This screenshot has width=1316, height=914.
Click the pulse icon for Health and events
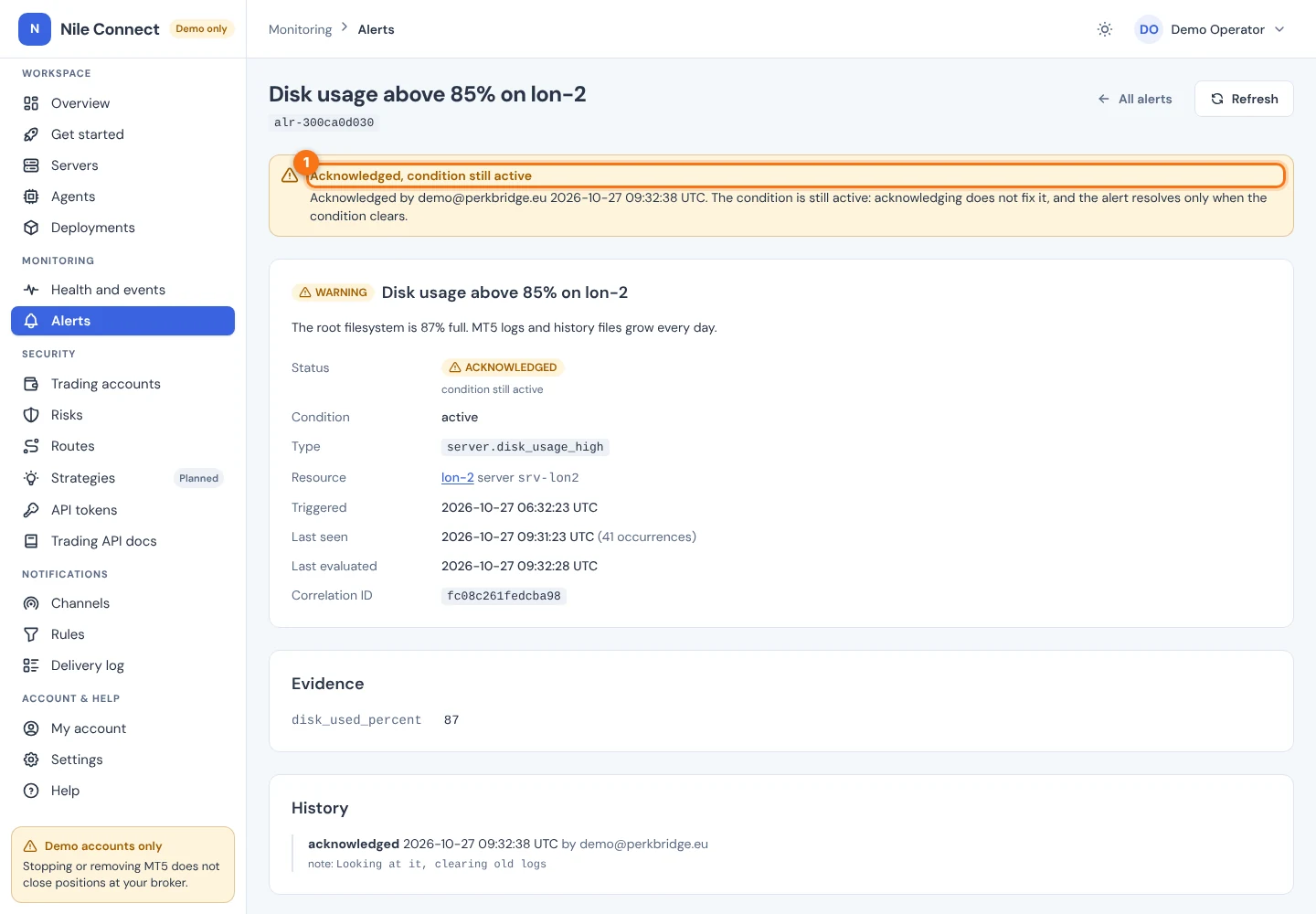[31, 290]
